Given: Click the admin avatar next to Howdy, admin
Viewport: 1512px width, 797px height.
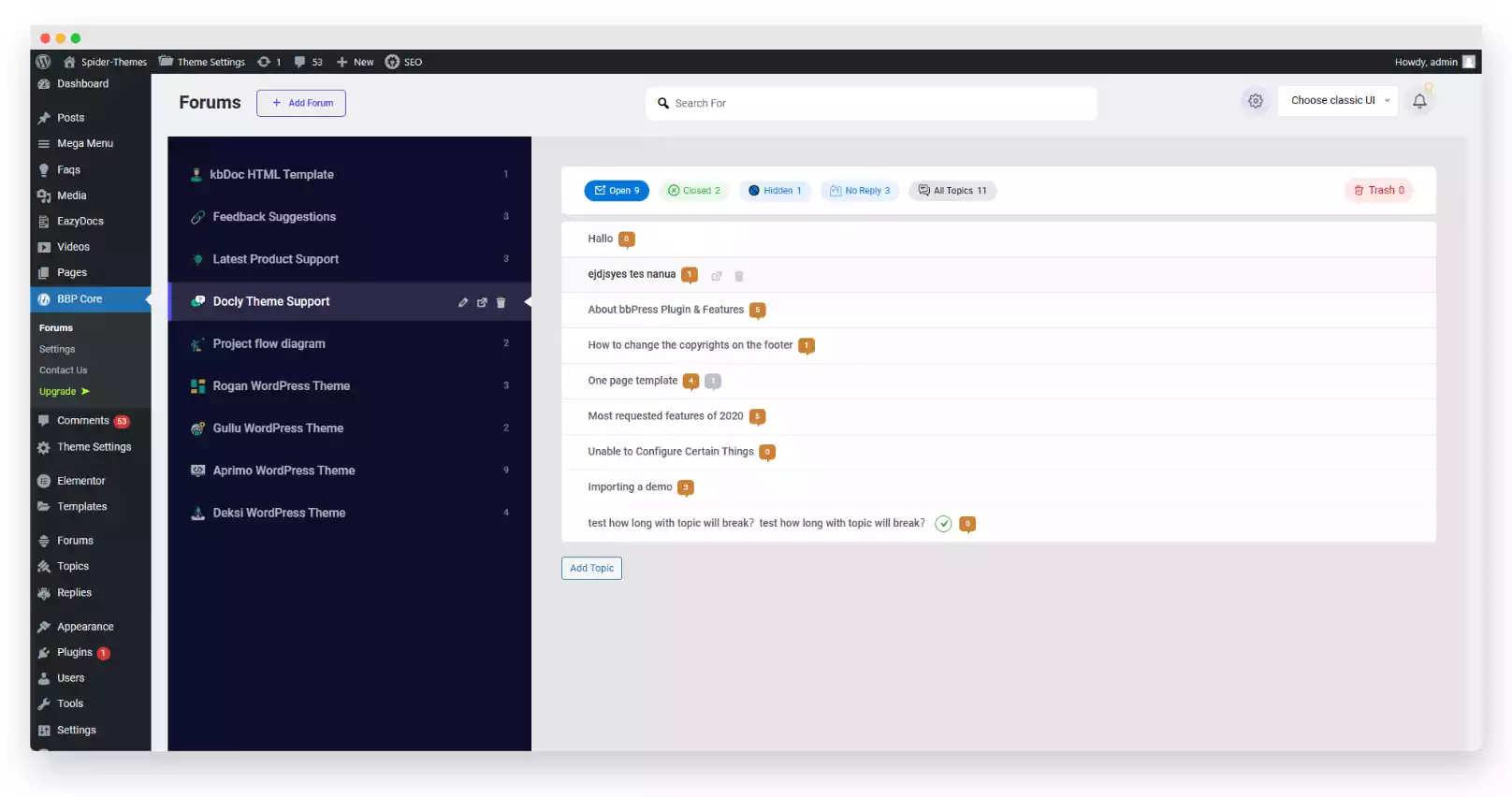Looking at the screenshot, I should pos(1469,62).
